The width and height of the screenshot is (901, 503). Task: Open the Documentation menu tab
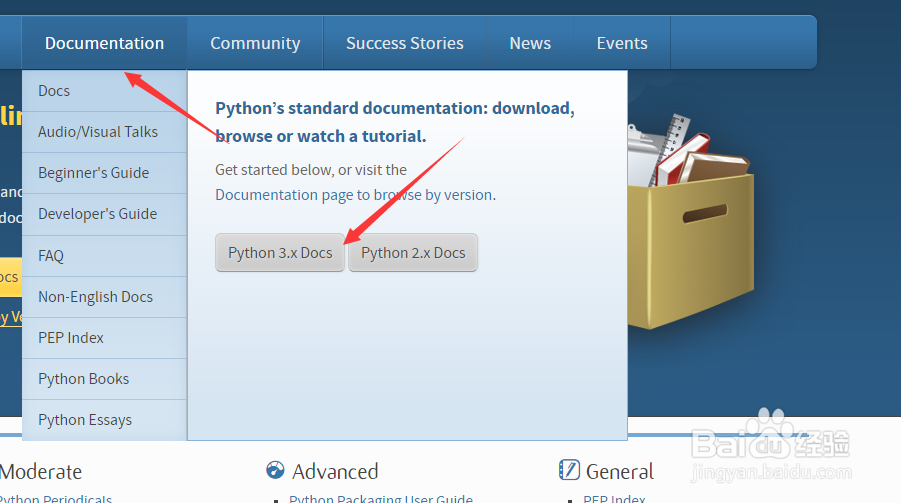(104, 43)
